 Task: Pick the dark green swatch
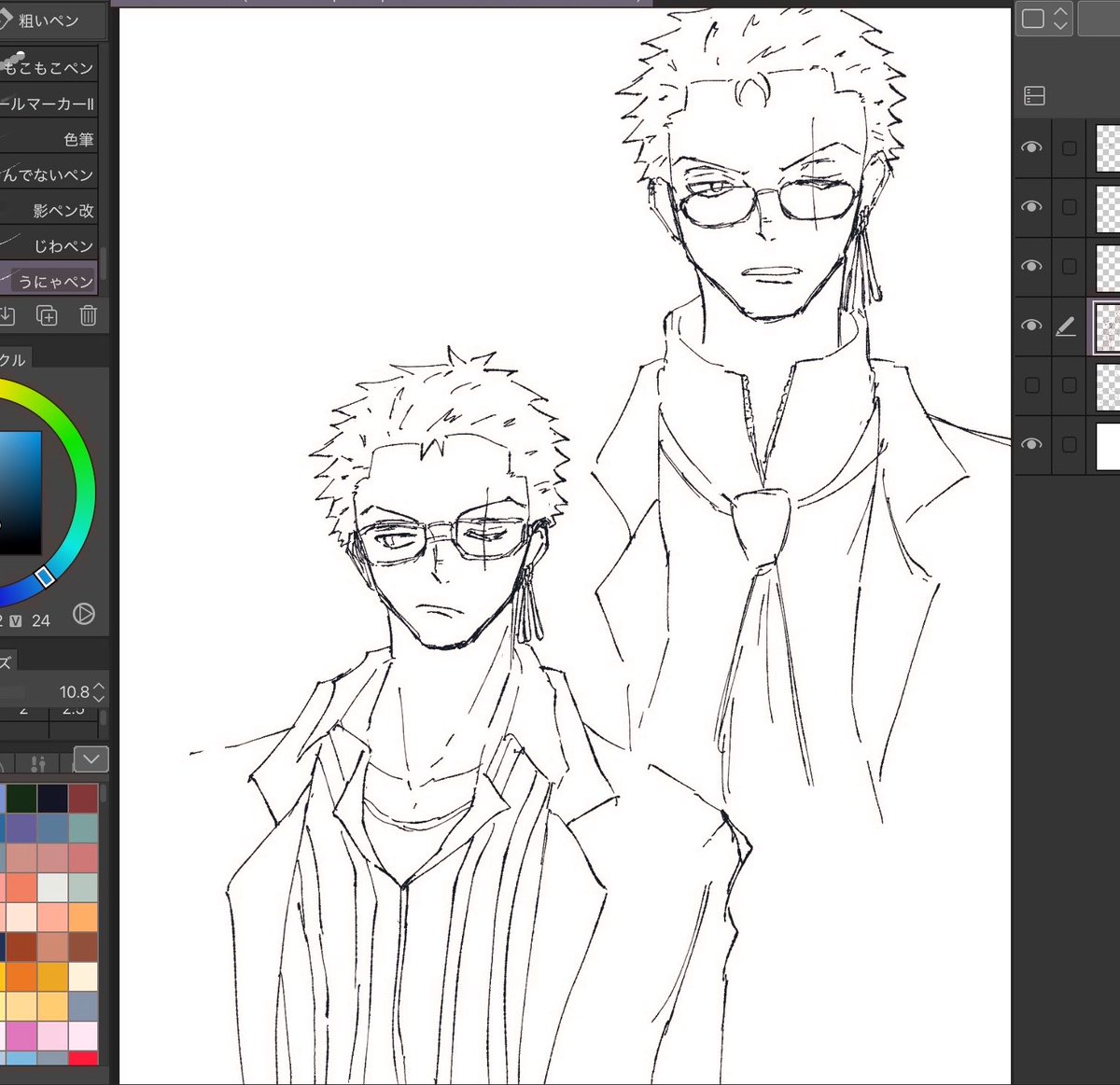[x=21, y=799]
